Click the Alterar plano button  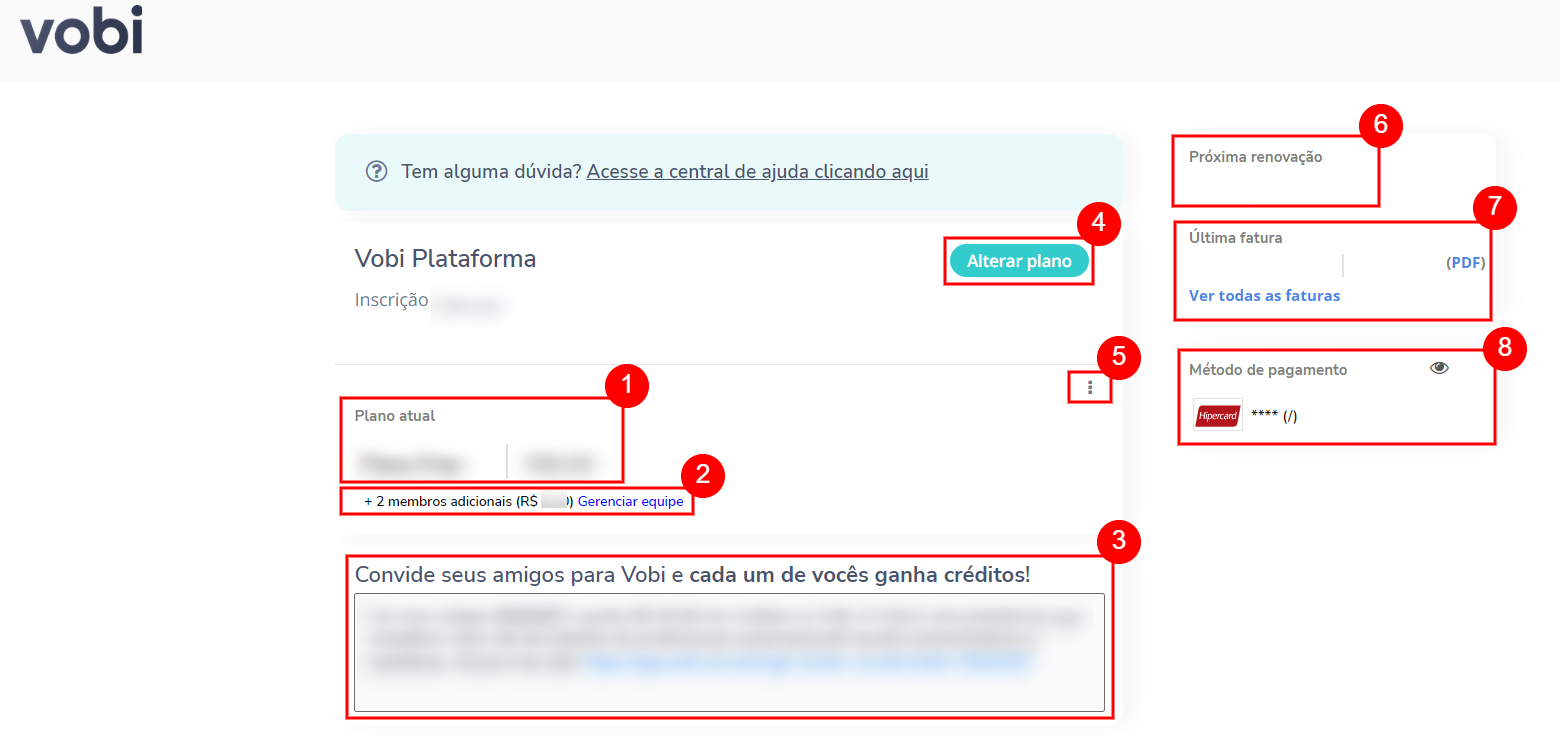[x=1019, y=261]
